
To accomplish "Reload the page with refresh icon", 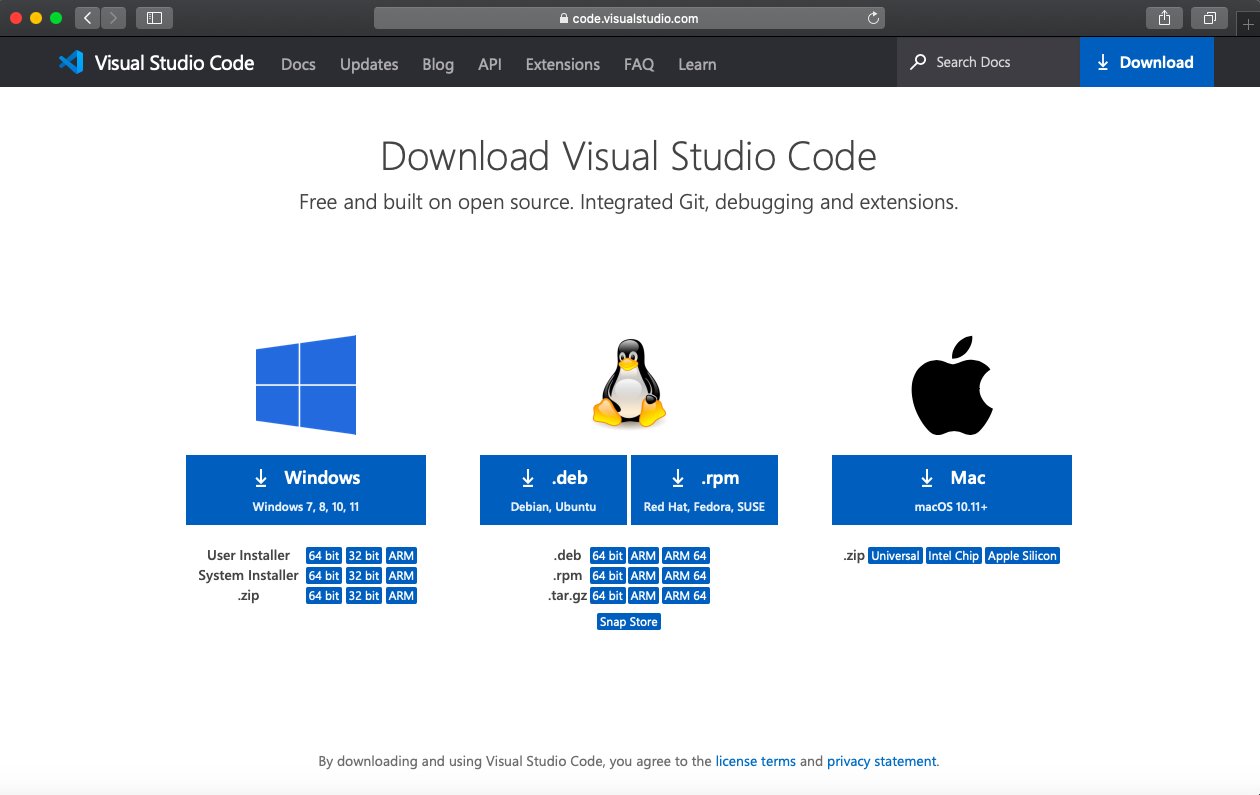I will click(x=873, y=18).
